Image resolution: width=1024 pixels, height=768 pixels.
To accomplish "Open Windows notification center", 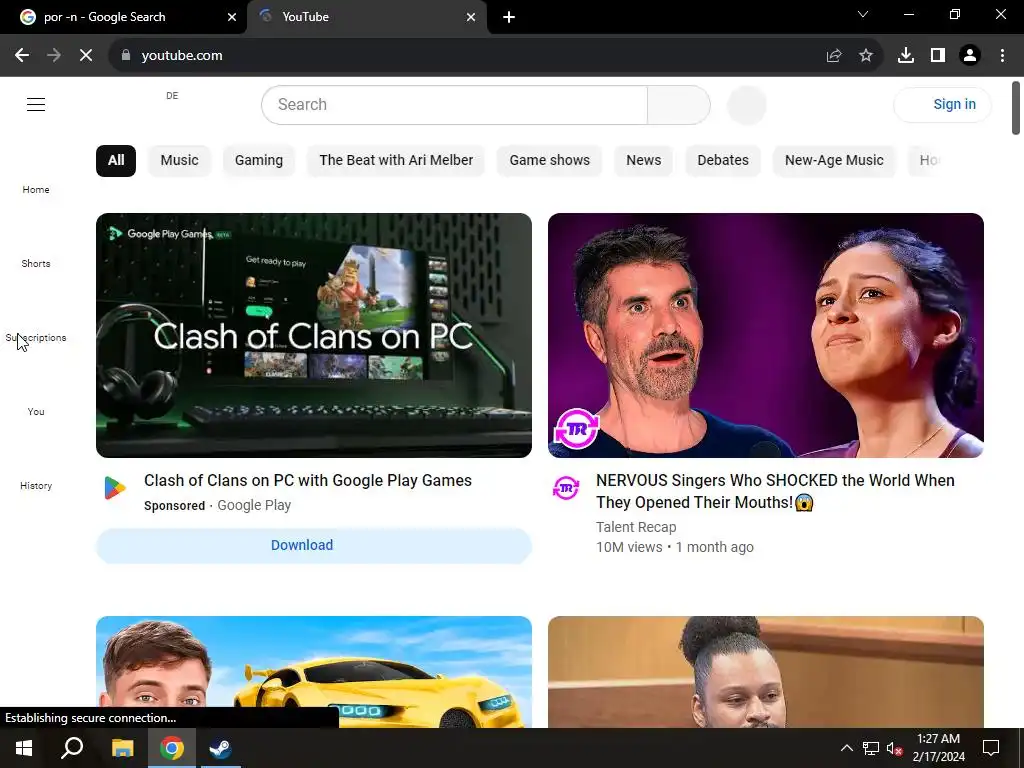I will pyautogui.click(x=991, y=748).
